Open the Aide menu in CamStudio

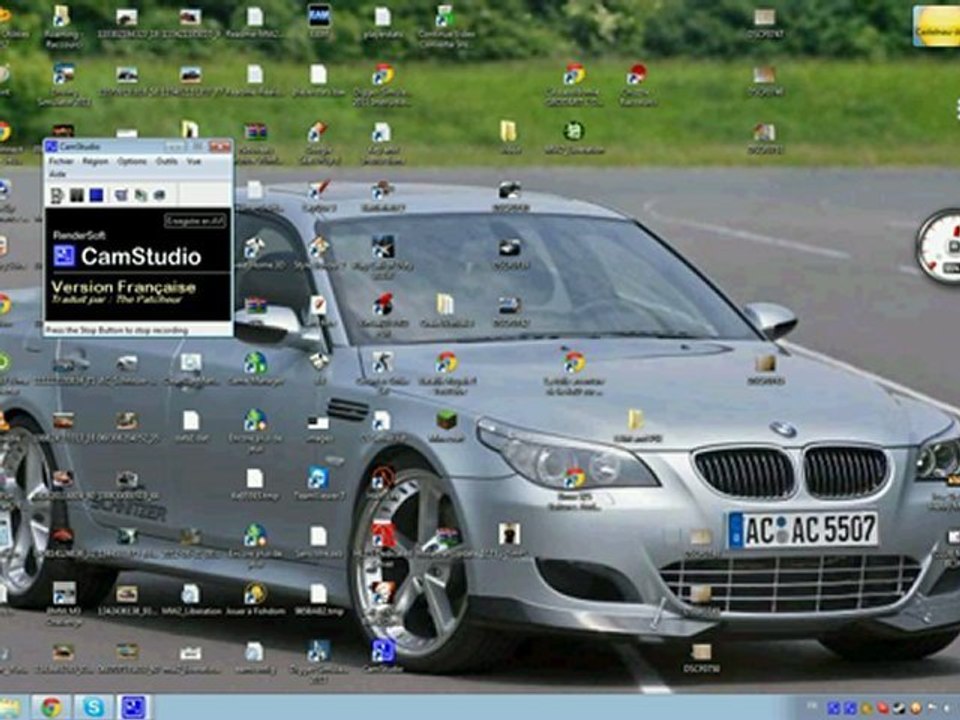click(x=57, y=173)
